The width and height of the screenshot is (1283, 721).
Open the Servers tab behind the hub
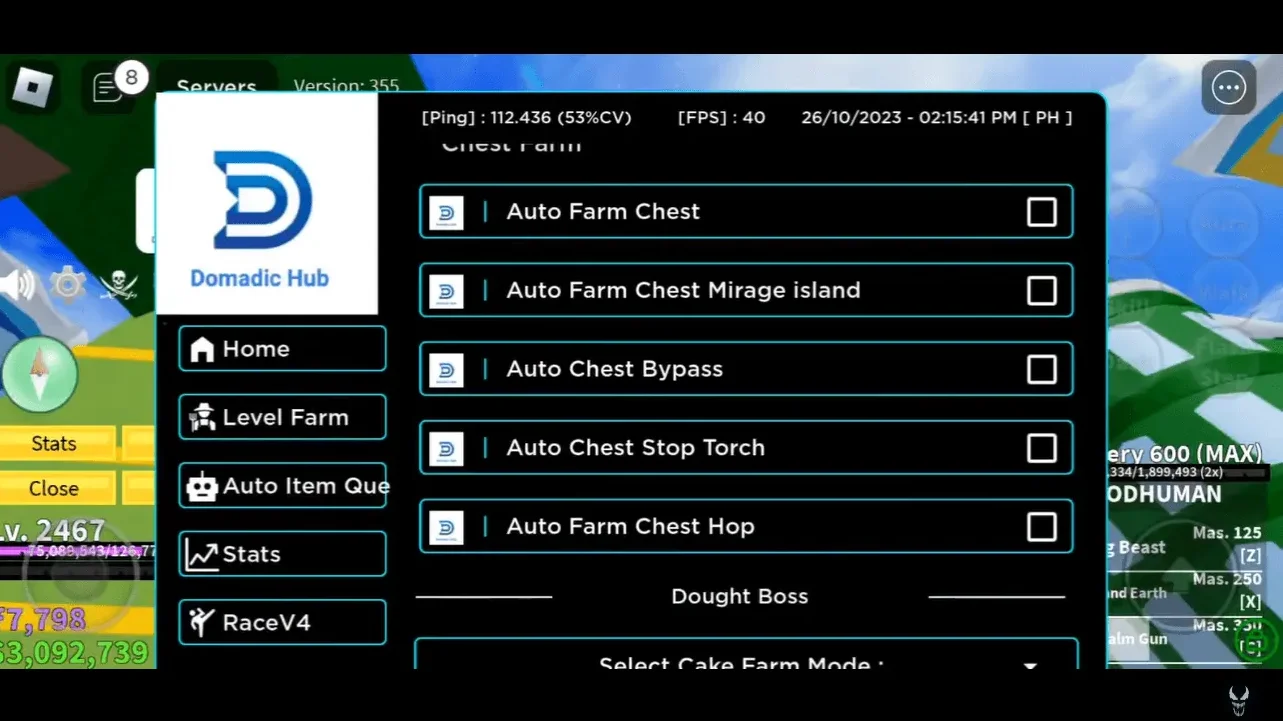(x=216, y=86)
